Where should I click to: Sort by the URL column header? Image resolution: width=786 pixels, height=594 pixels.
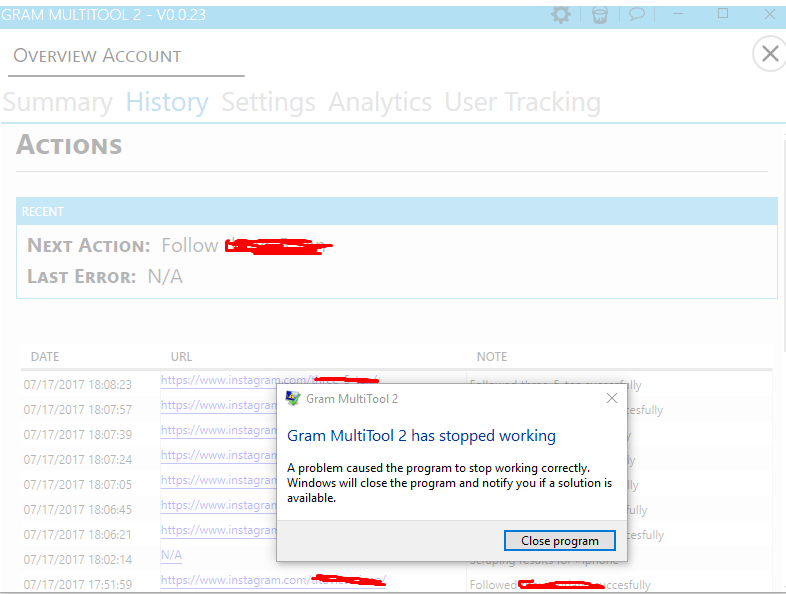181,356
